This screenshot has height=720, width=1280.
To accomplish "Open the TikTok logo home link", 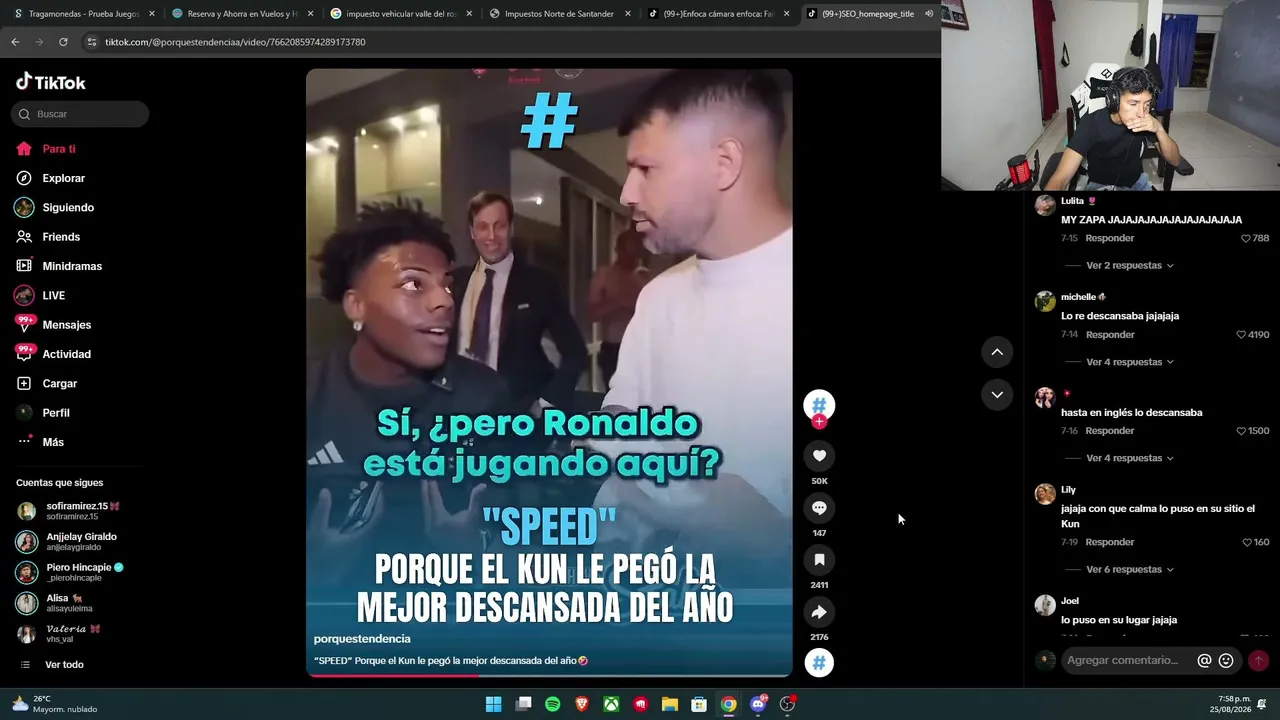I will click(x=51, y=82).
